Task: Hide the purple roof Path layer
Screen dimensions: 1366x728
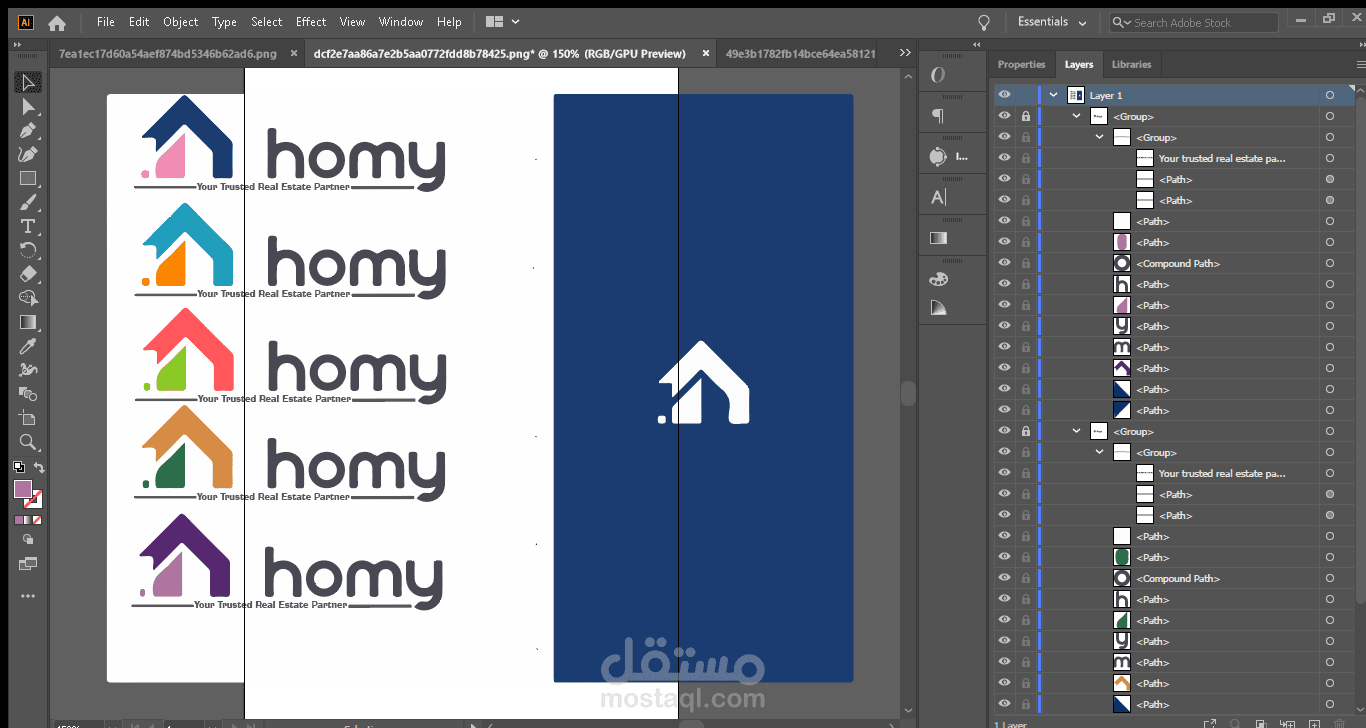Action: (x=1004, y=368)
